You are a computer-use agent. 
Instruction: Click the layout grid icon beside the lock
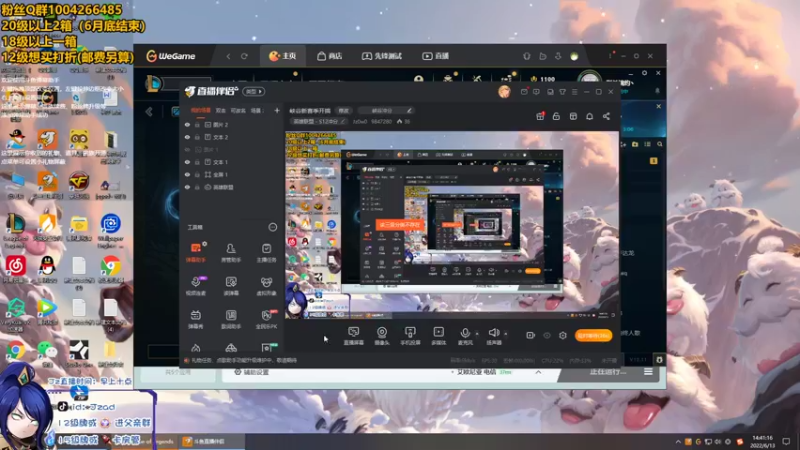(573, 116)
